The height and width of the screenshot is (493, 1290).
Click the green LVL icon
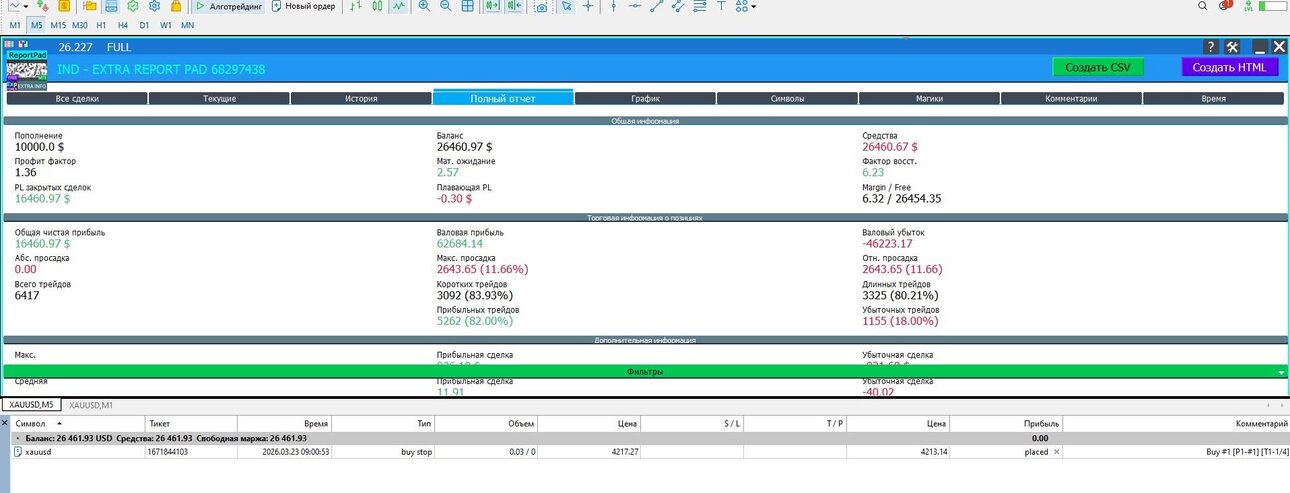pyautogui.click(x=1248, y=6)
